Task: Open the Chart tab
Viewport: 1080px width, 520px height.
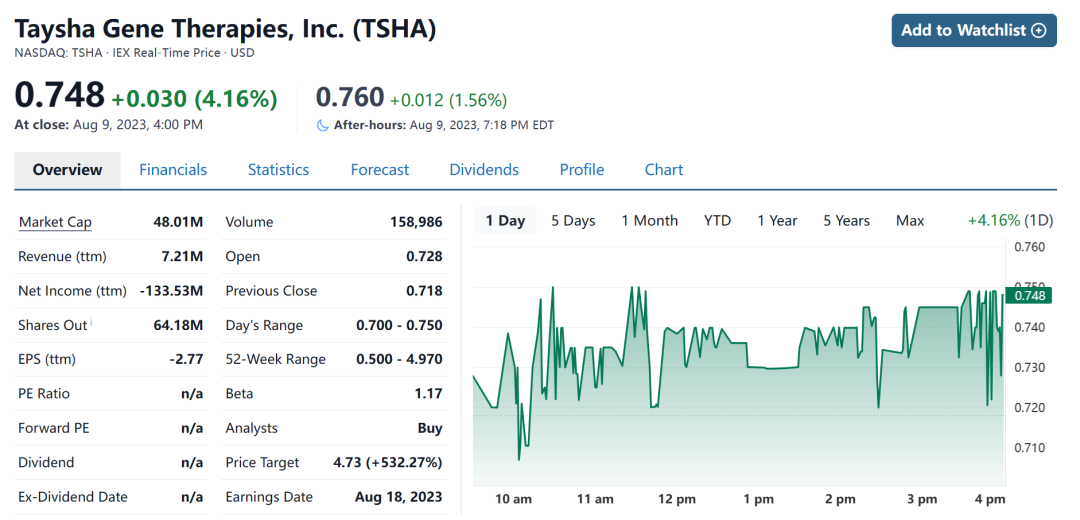Action: click(x=664, y=170)
